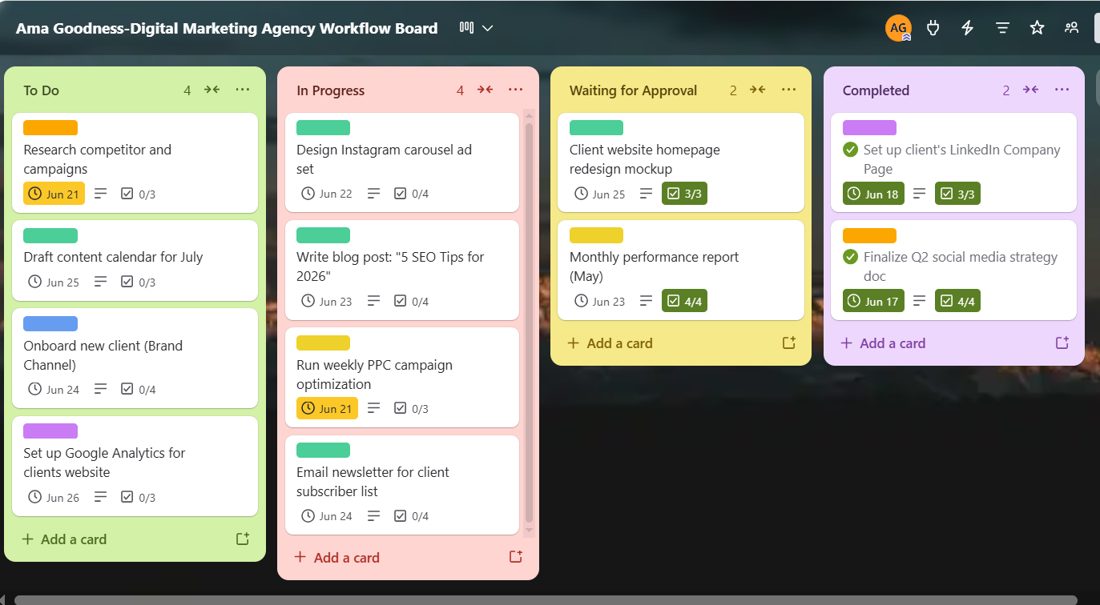Click the AG member avatar

tap(898, 28)
